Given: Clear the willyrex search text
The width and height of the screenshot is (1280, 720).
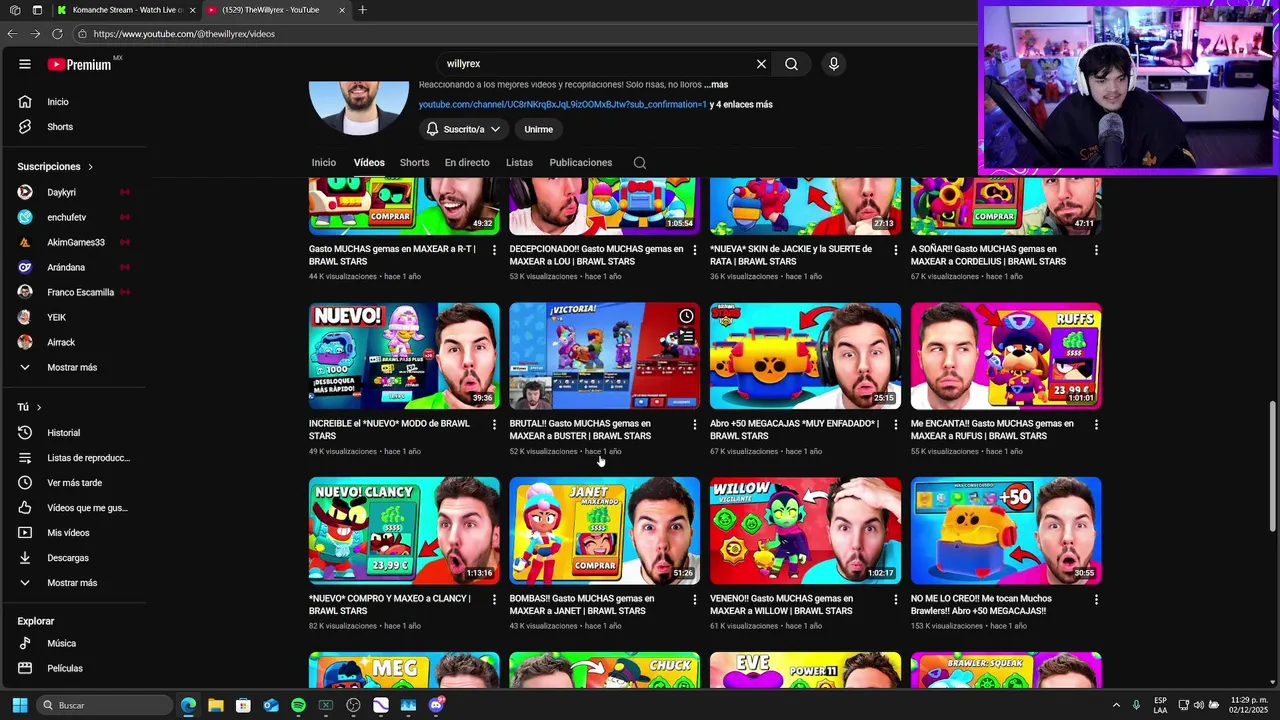Looking at the screenshot, I should [x=761, y=64].
